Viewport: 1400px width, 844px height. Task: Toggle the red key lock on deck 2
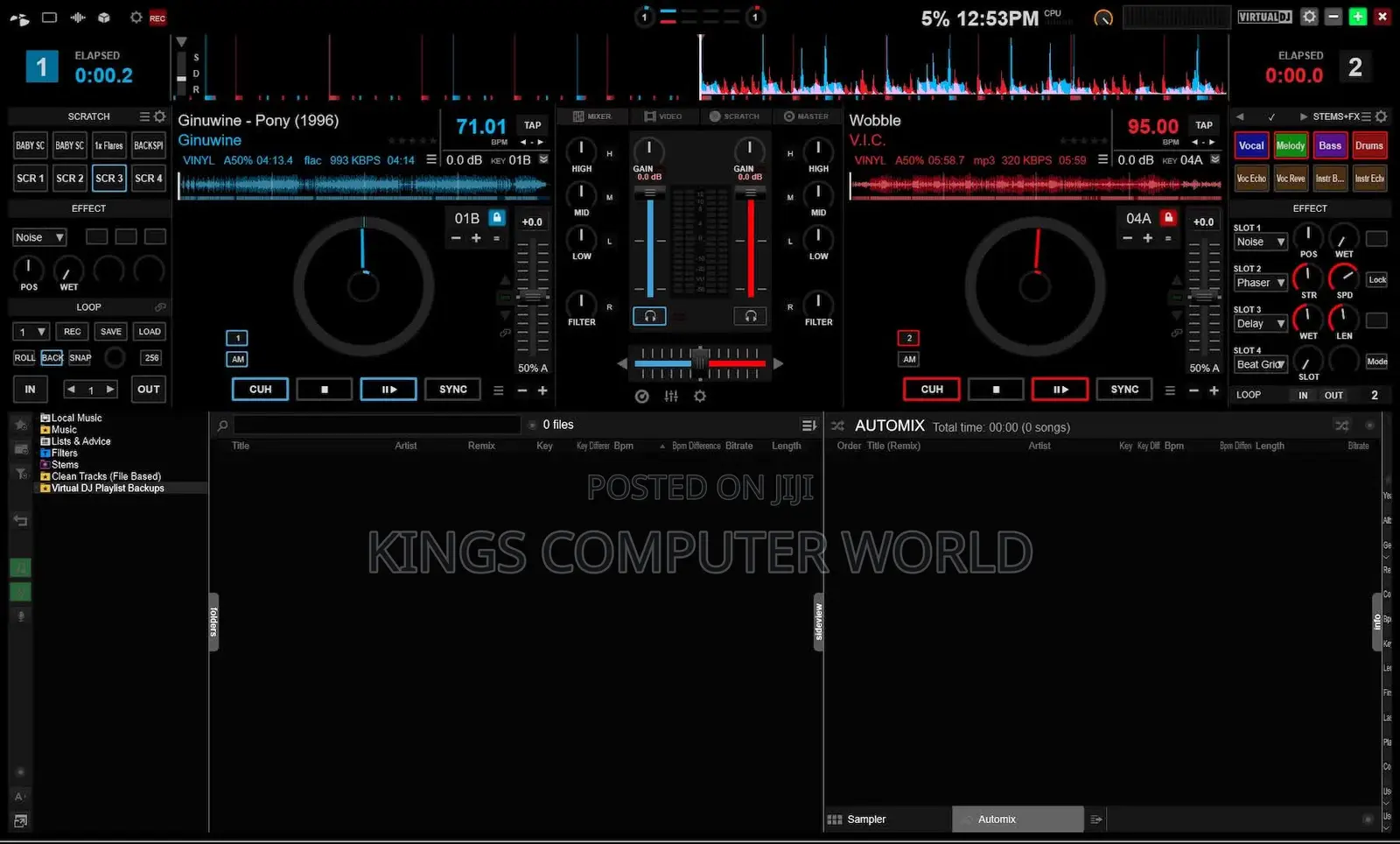[1168, 218]
